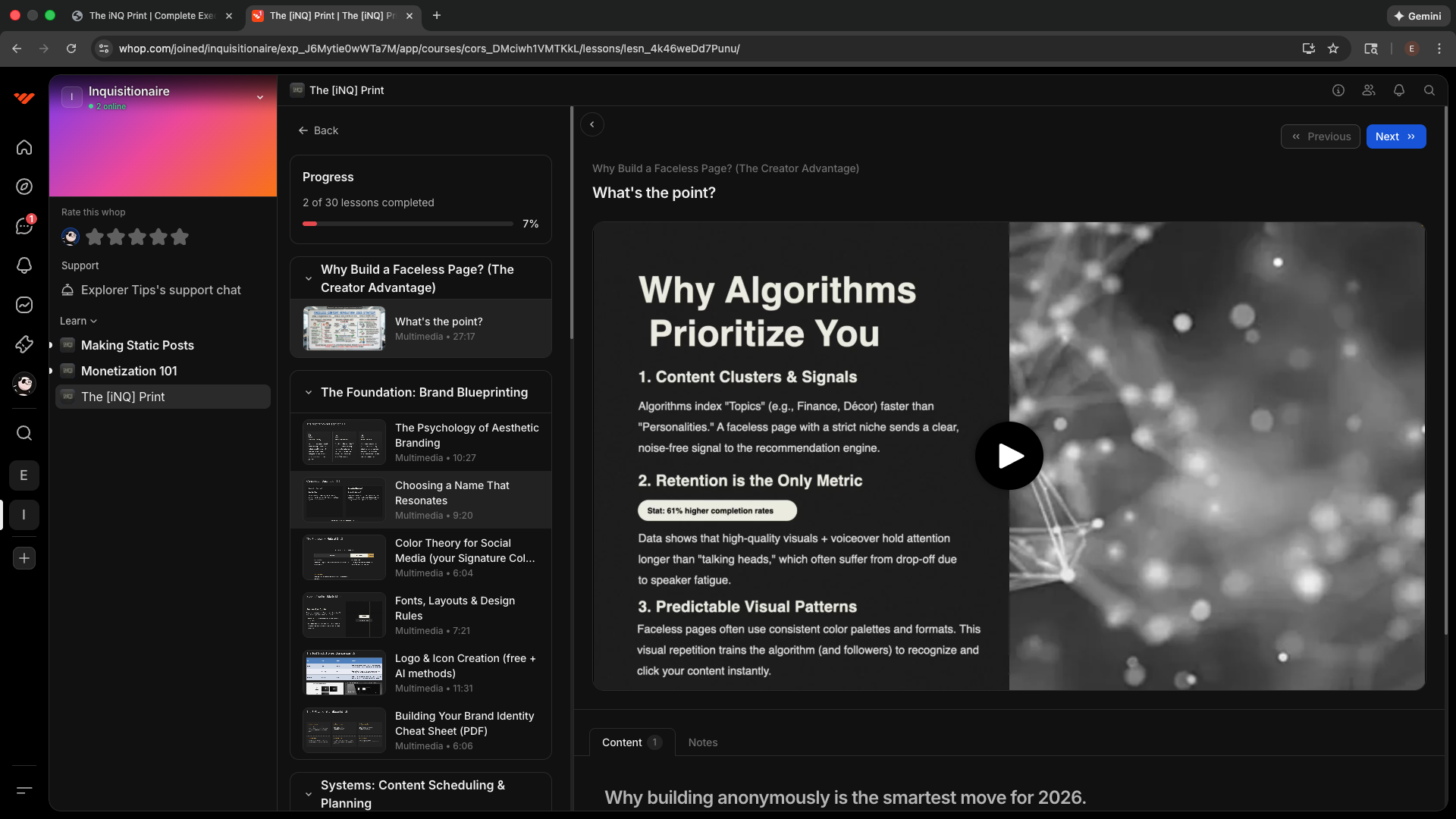
Task: Click the info icon in header
Action: [x=1338, y=90]
